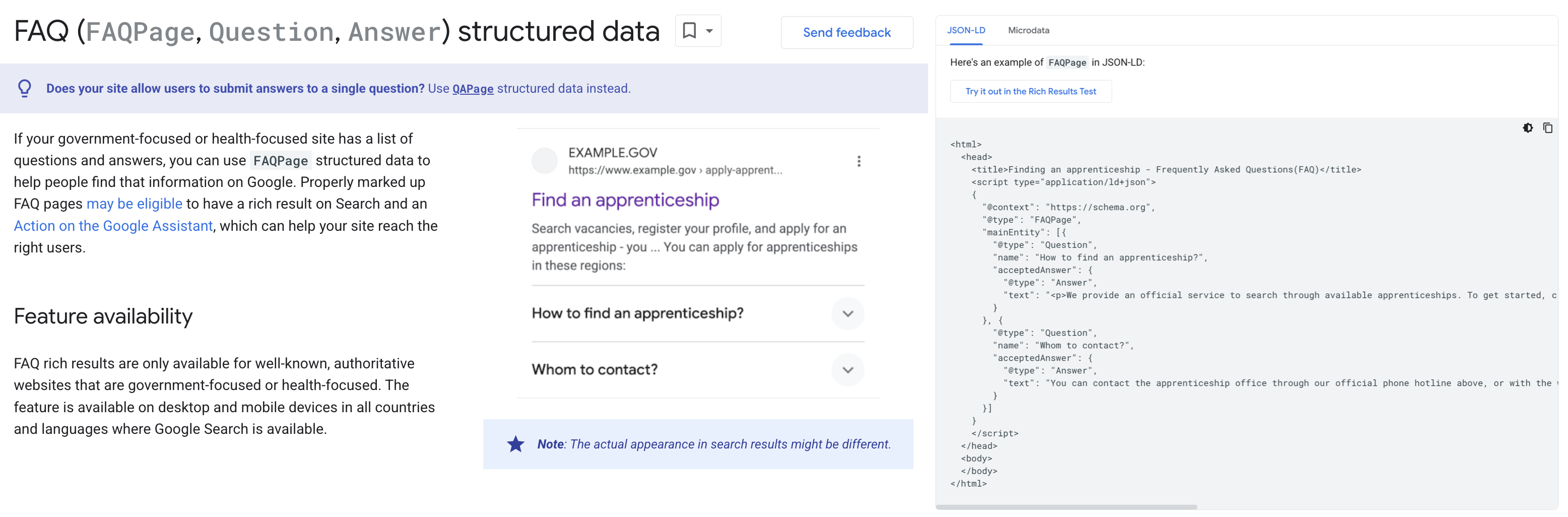
Task: Click the EXAMPLE.GOV site favicon circle
Action: [544, 161]
